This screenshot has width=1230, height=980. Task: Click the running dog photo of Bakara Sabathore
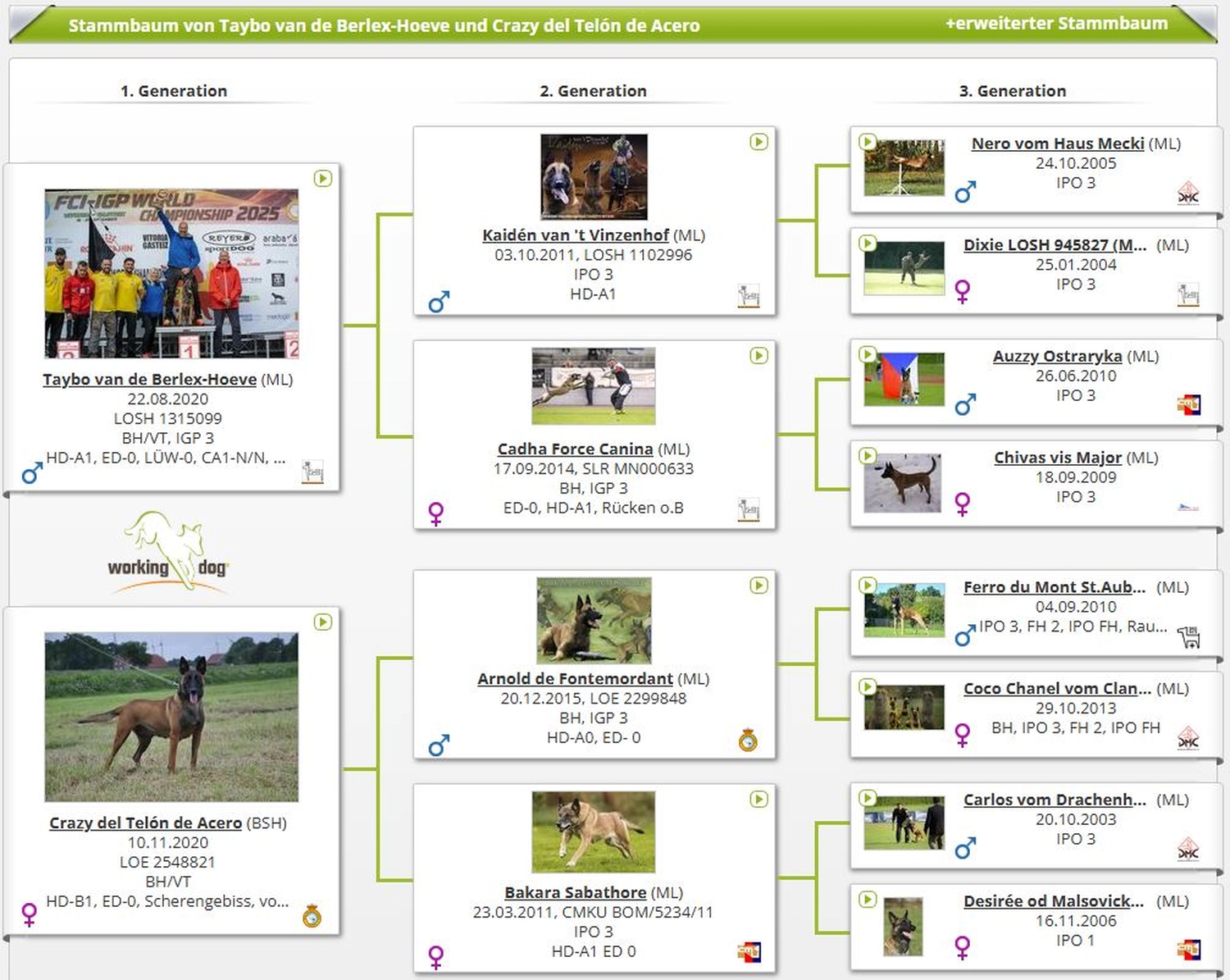coord(593,832)
